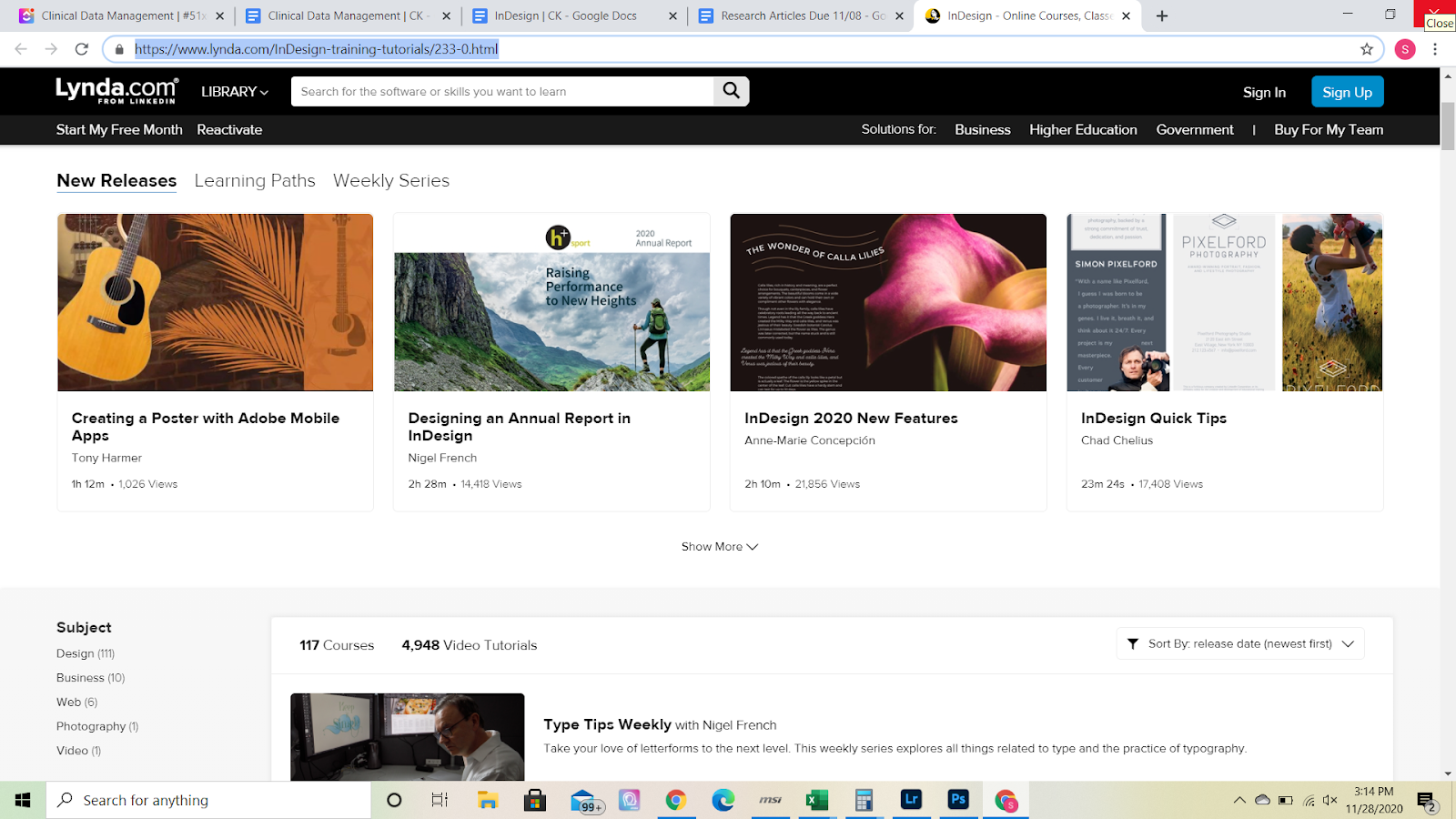Reload the page with the refresh icon

coord(82,49)
